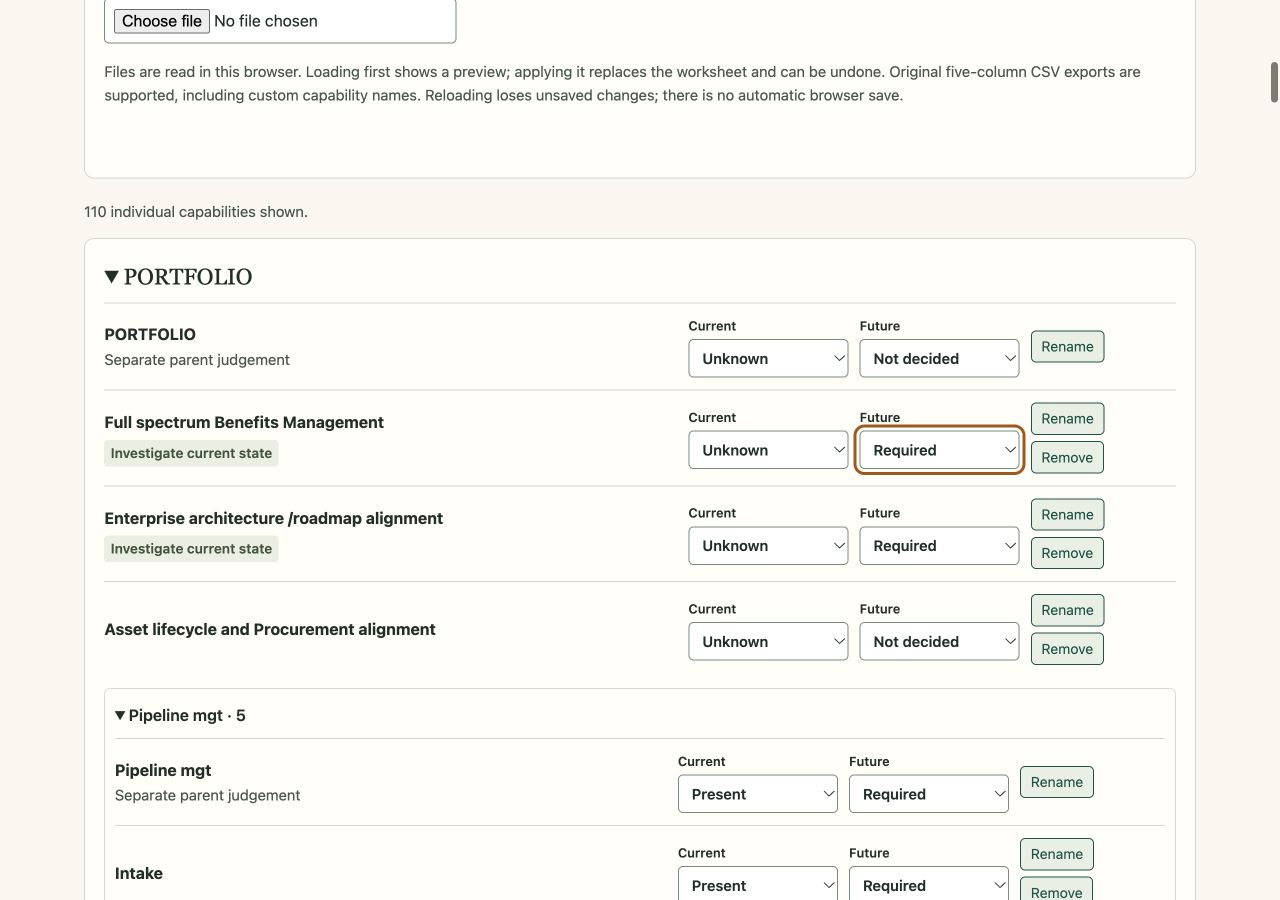The width and height of the screenshot is (1280, 900).
Task: Click the 'Investigate current state' tag under Full spectrum Benefits
Action: [x=191, y=453]
